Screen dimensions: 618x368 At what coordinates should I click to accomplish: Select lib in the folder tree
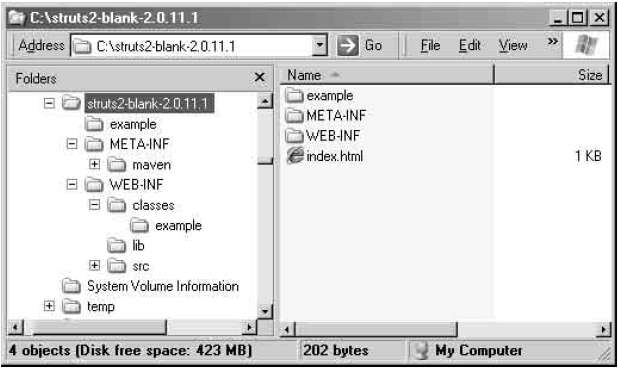[x=138, y=246]
